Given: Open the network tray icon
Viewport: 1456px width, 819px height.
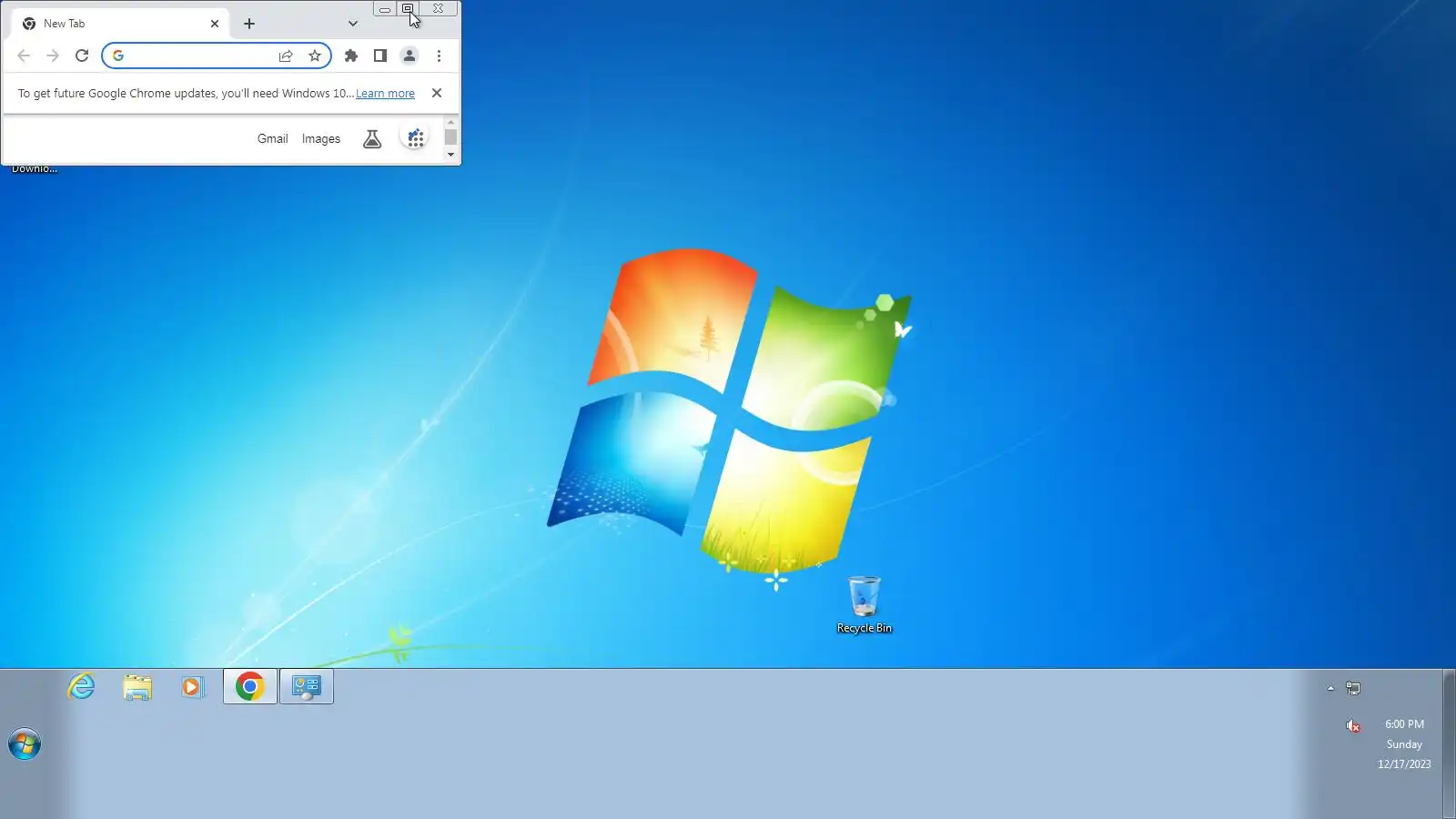Looking at the screenshot, I should point(1353,689).
